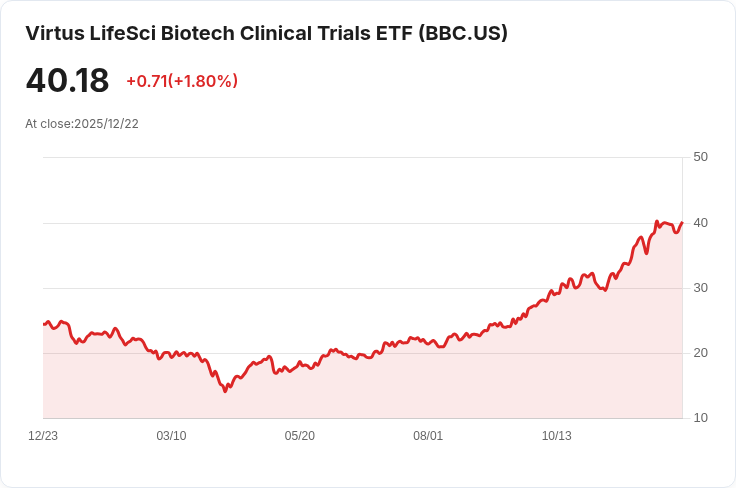Click the 40.18 closing price
Image resolution: width=736 pixels, height=488 pixels.
[67, 80]
